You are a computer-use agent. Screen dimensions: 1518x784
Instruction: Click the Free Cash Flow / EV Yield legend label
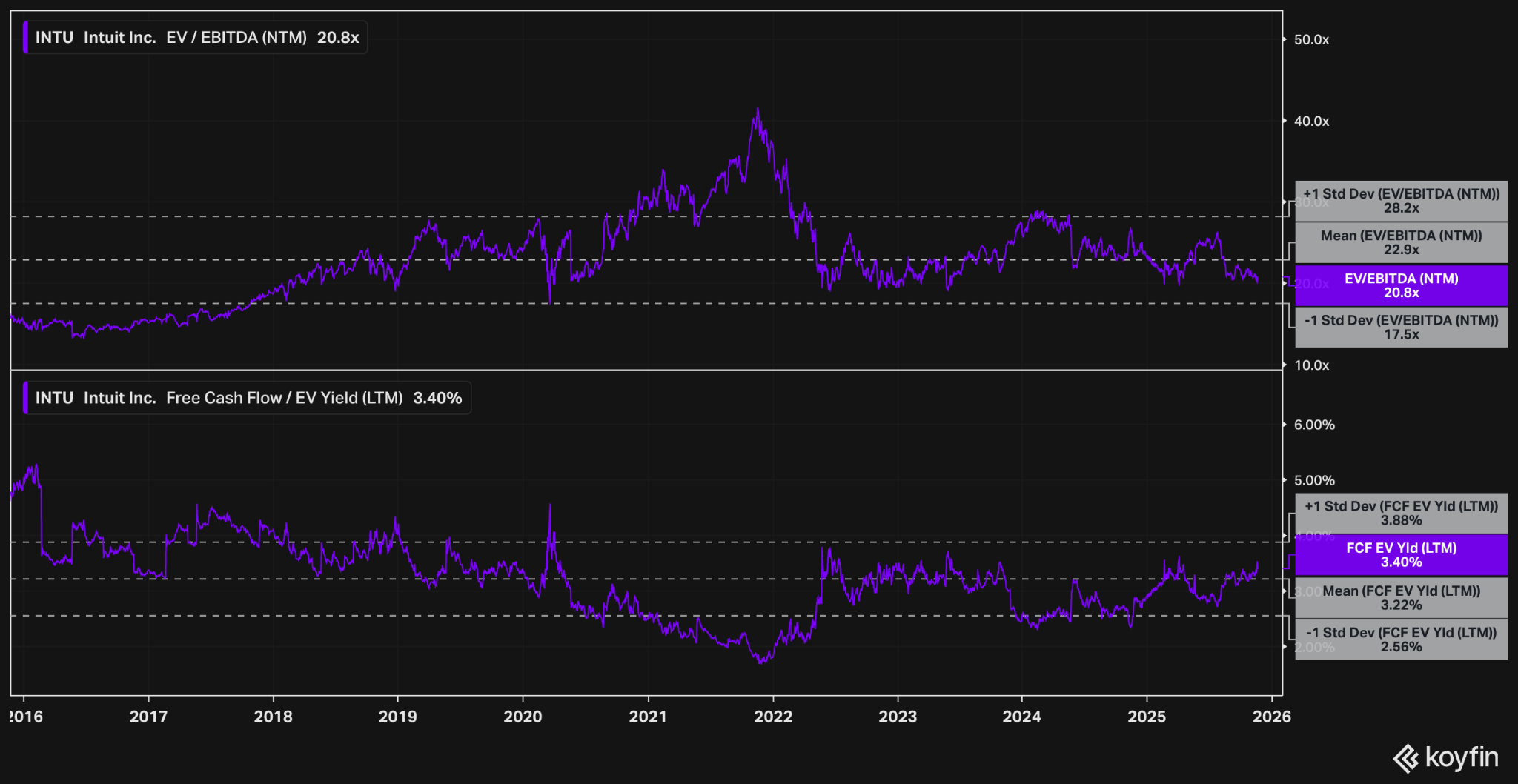pos(248,398)
